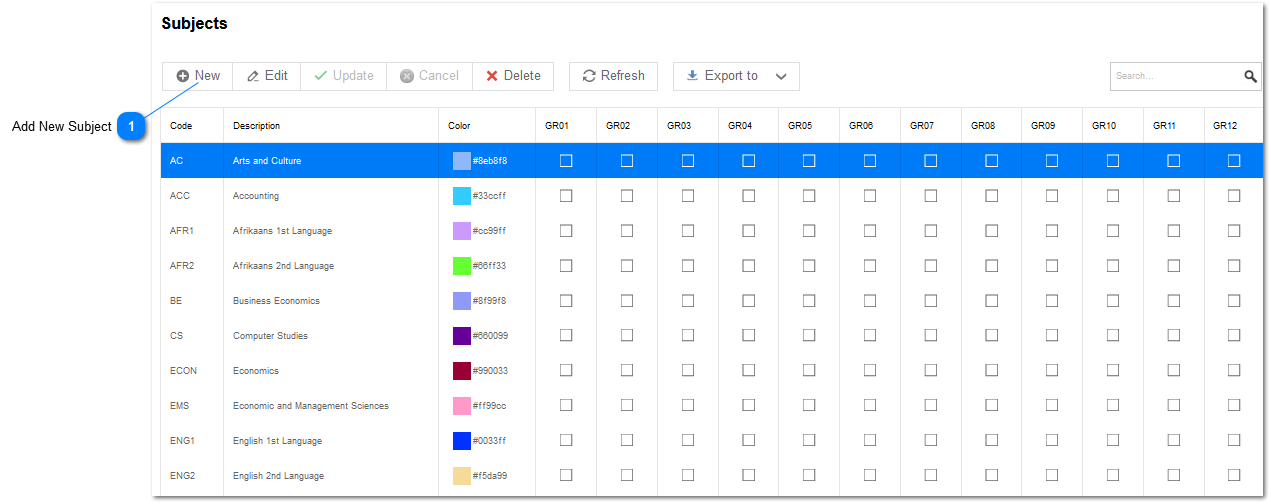Select the Accounting description cell
Viewport: 1271px width, 504px height.
click(x=331, y=196)
